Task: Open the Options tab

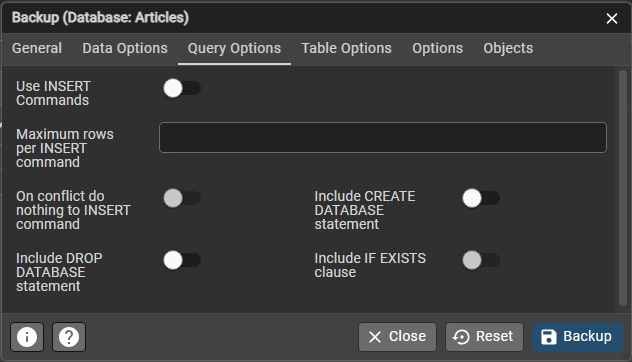Action: (x=437, y=48)
